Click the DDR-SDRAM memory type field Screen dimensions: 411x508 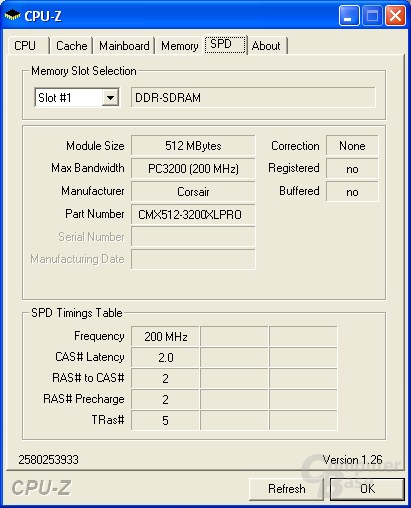(x=253, y=98)
